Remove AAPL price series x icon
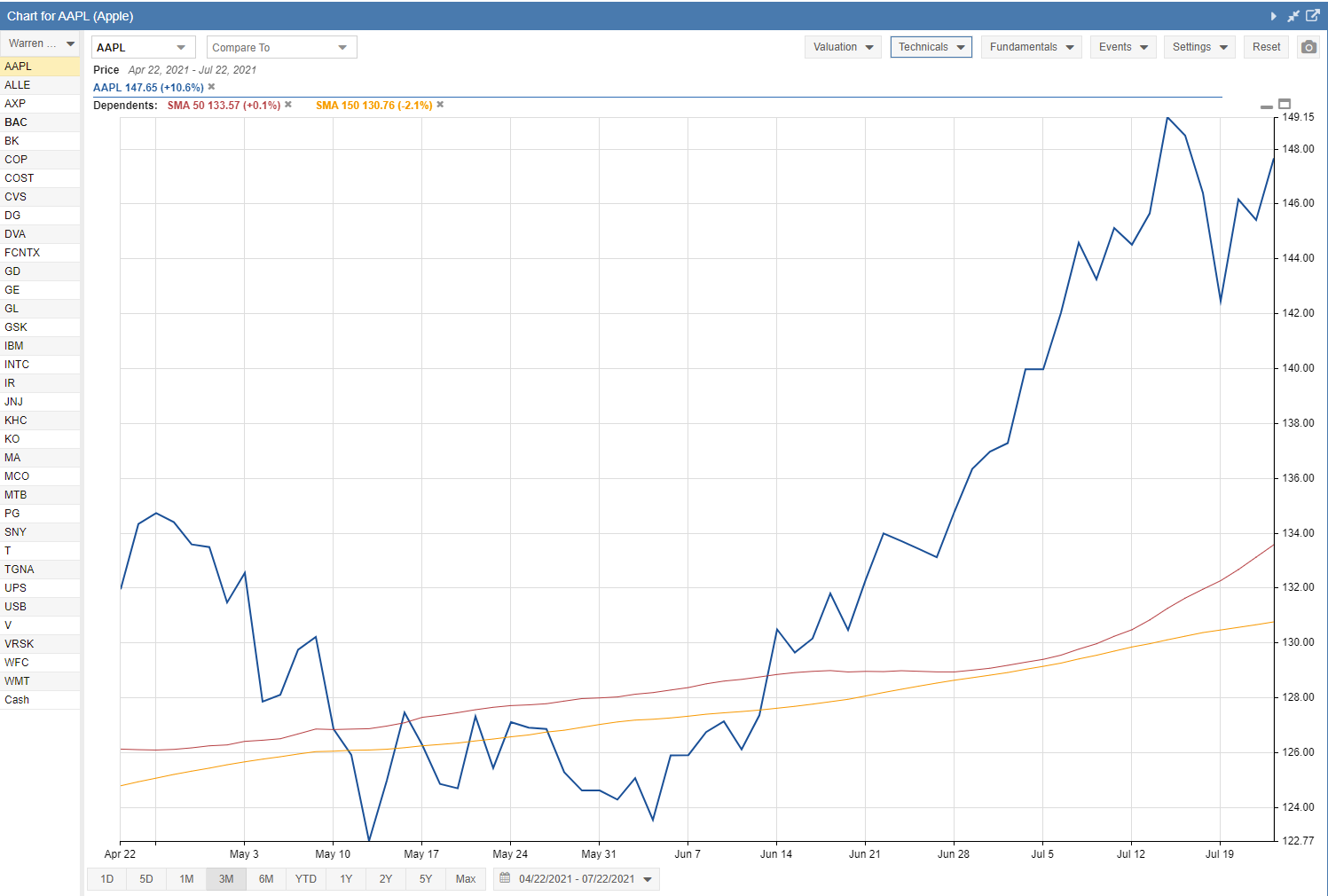1328x896 pixels. pyautogui.click(x=211, y=87)
